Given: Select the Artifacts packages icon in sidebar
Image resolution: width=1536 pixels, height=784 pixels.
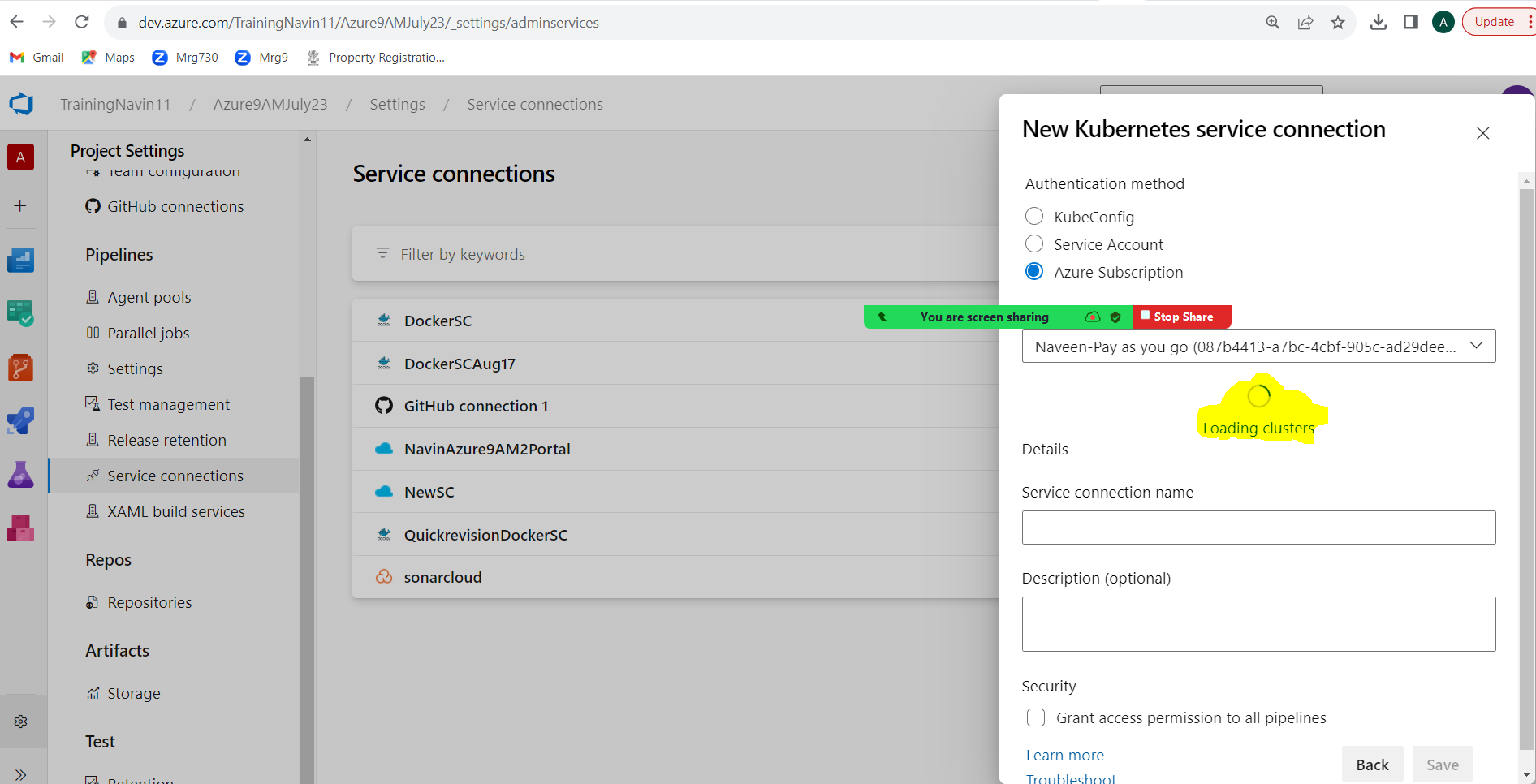Looking at the screenshot, I should [x=20, y=528].
